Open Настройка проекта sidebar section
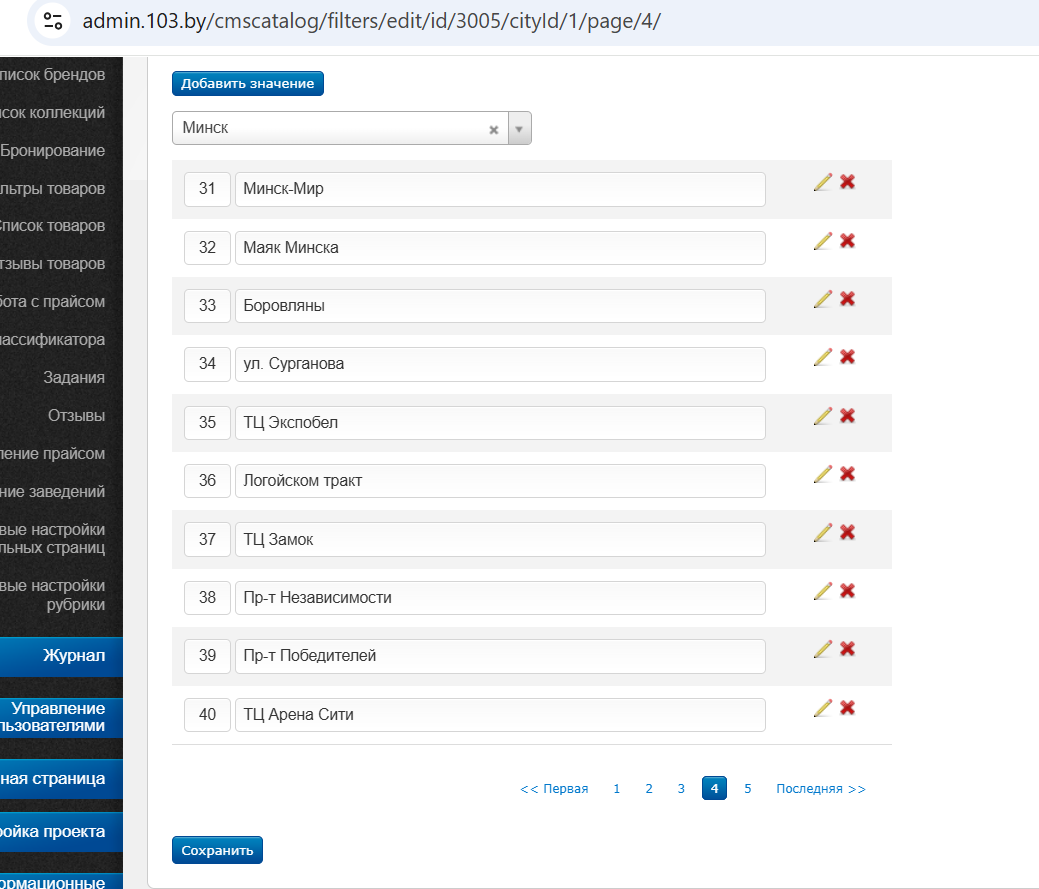The height and width of the screenshot is (889, 1039). pos(61,832)
